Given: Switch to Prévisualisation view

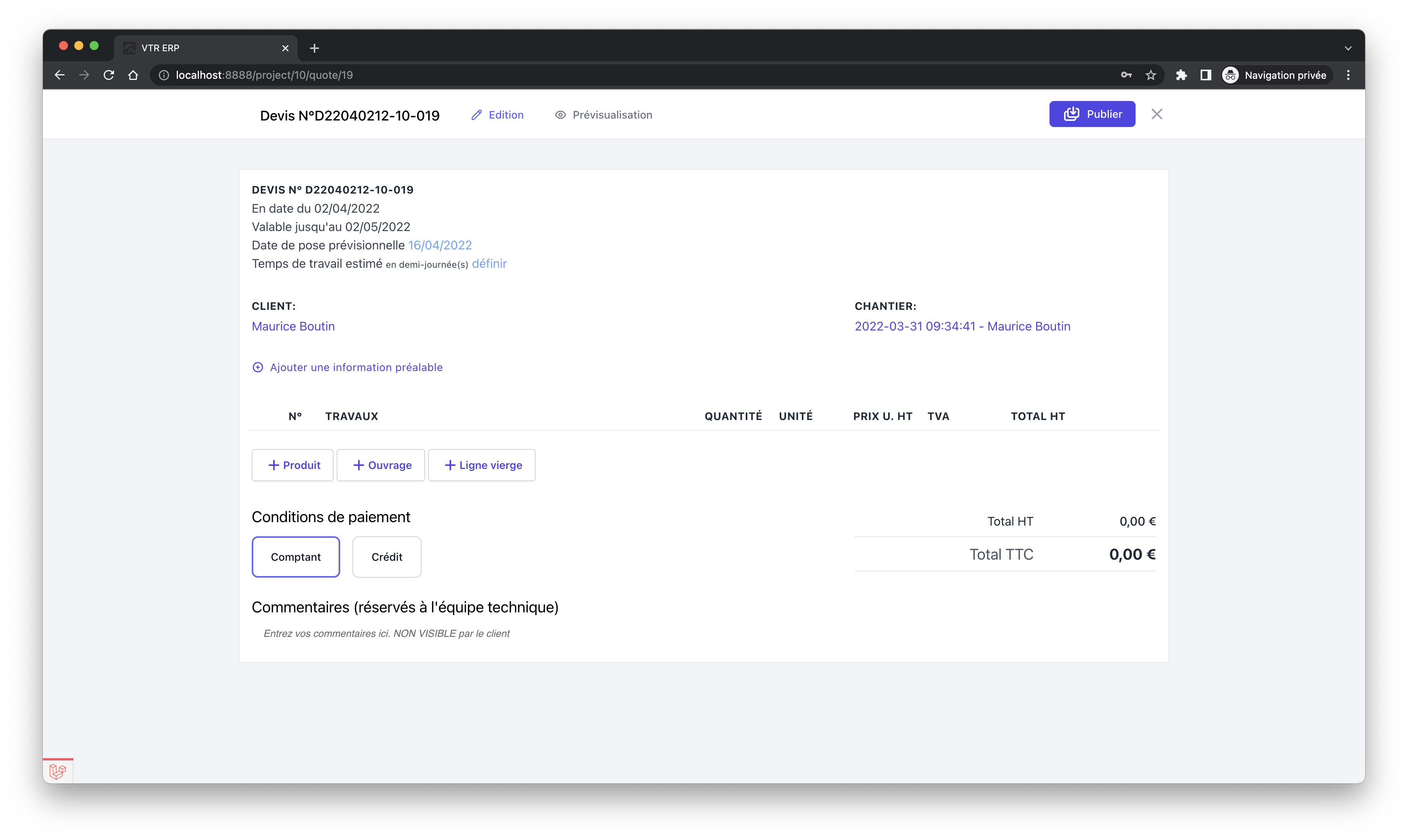Looking at the screenshot, I should [603, 115].
